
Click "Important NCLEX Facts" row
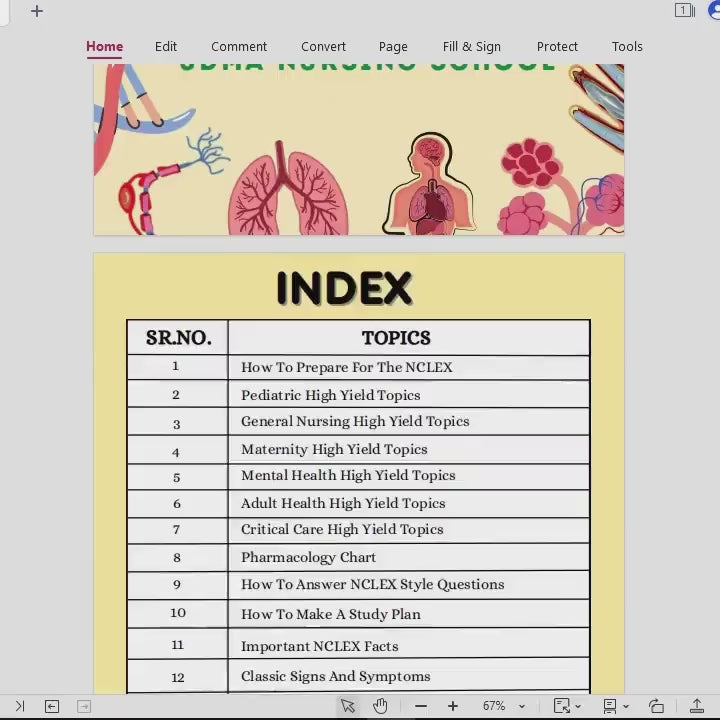click(409, 644)
